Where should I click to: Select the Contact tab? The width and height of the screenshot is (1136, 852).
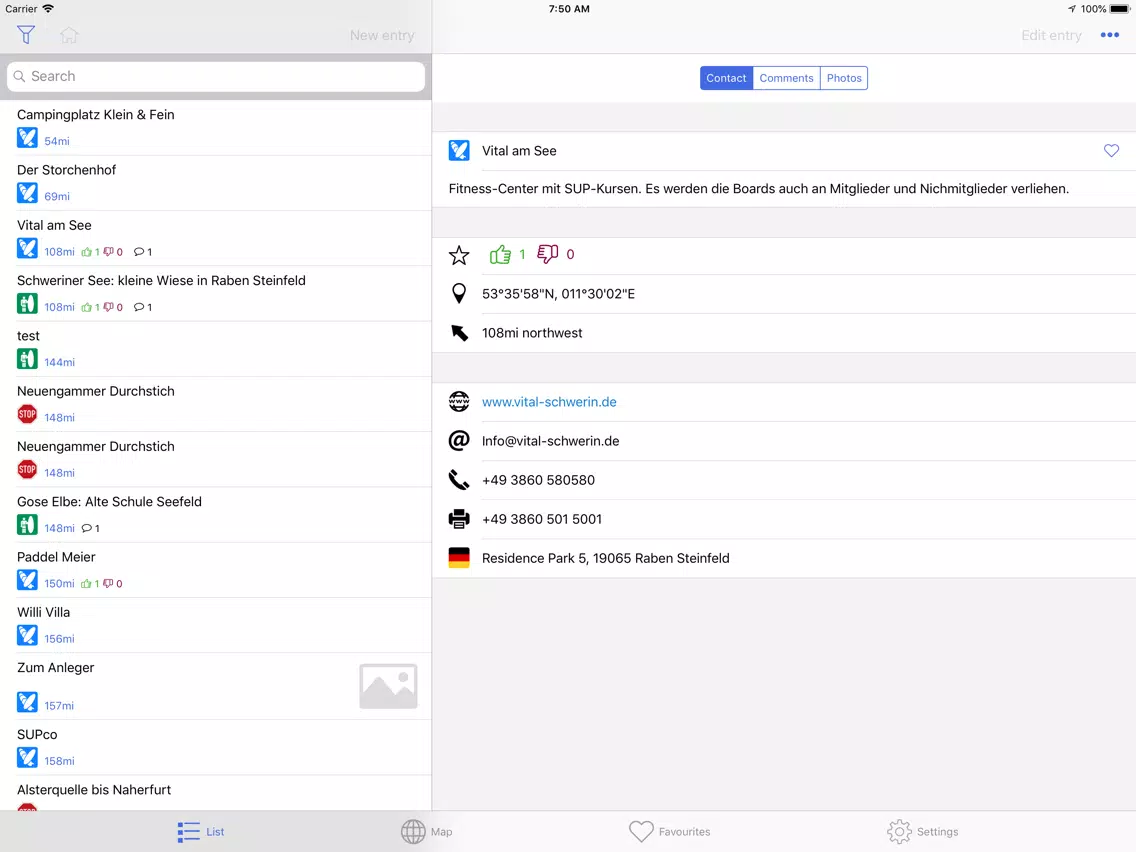click(726, 78)
